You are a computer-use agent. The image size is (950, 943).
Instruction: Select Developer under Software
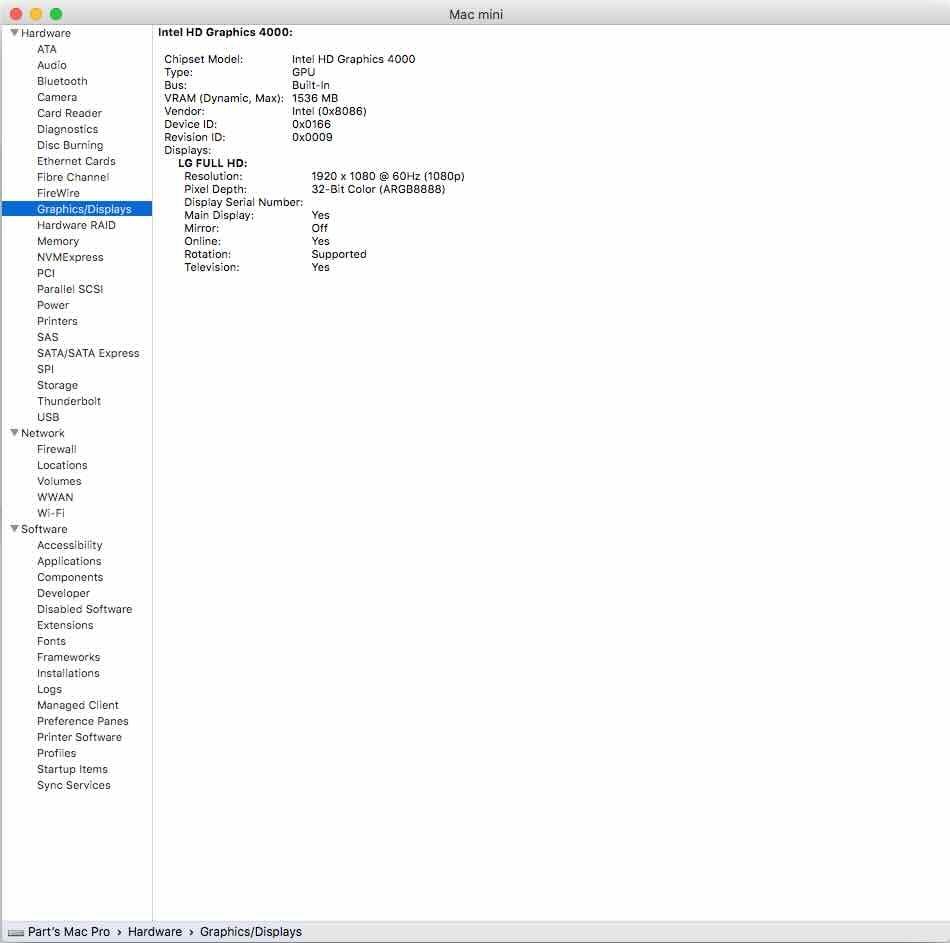tap(63, 593)
